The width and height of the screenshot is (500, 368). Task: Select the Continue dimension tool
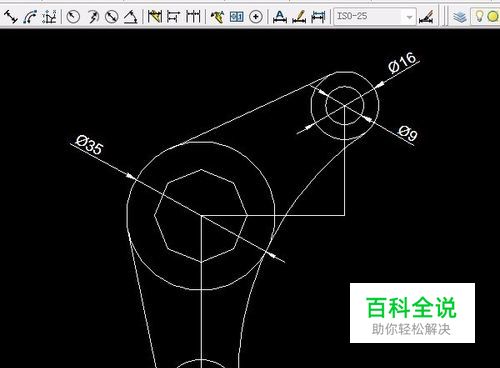tap(193, 16)
